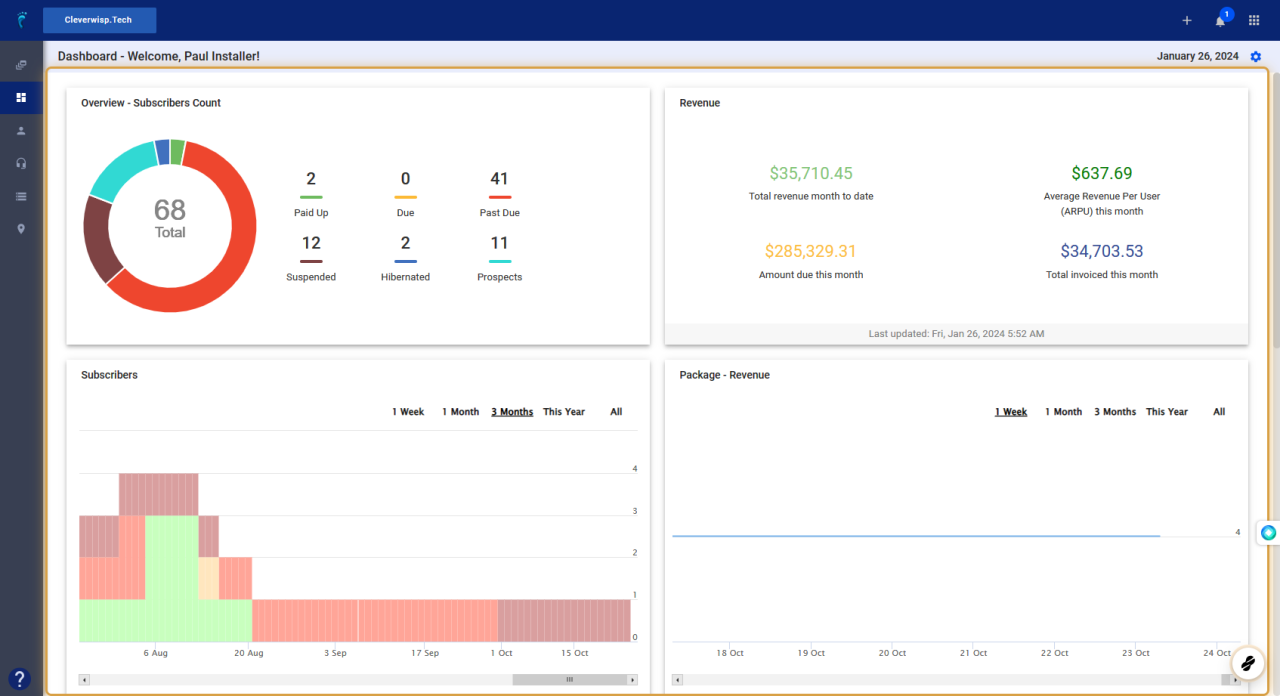
Task: Open the list icon in the sidebar
Action: [x=20, y=196]
